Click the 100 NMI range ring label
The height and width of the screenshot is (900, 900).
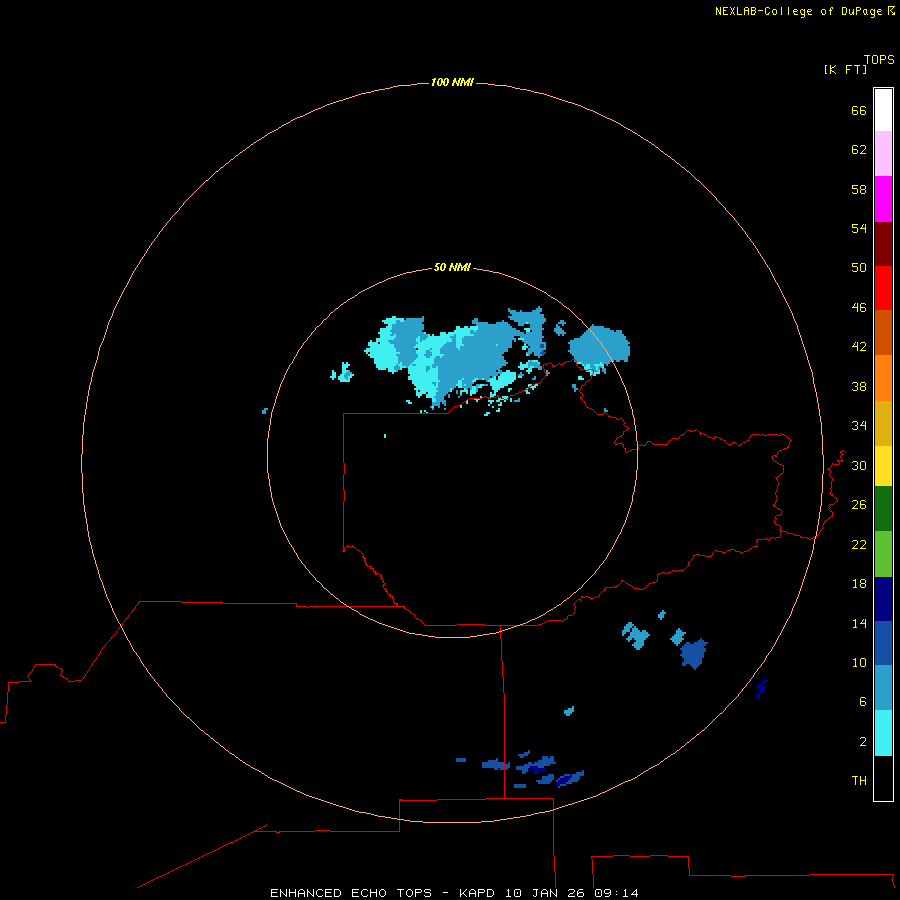[x=452, y=82]
